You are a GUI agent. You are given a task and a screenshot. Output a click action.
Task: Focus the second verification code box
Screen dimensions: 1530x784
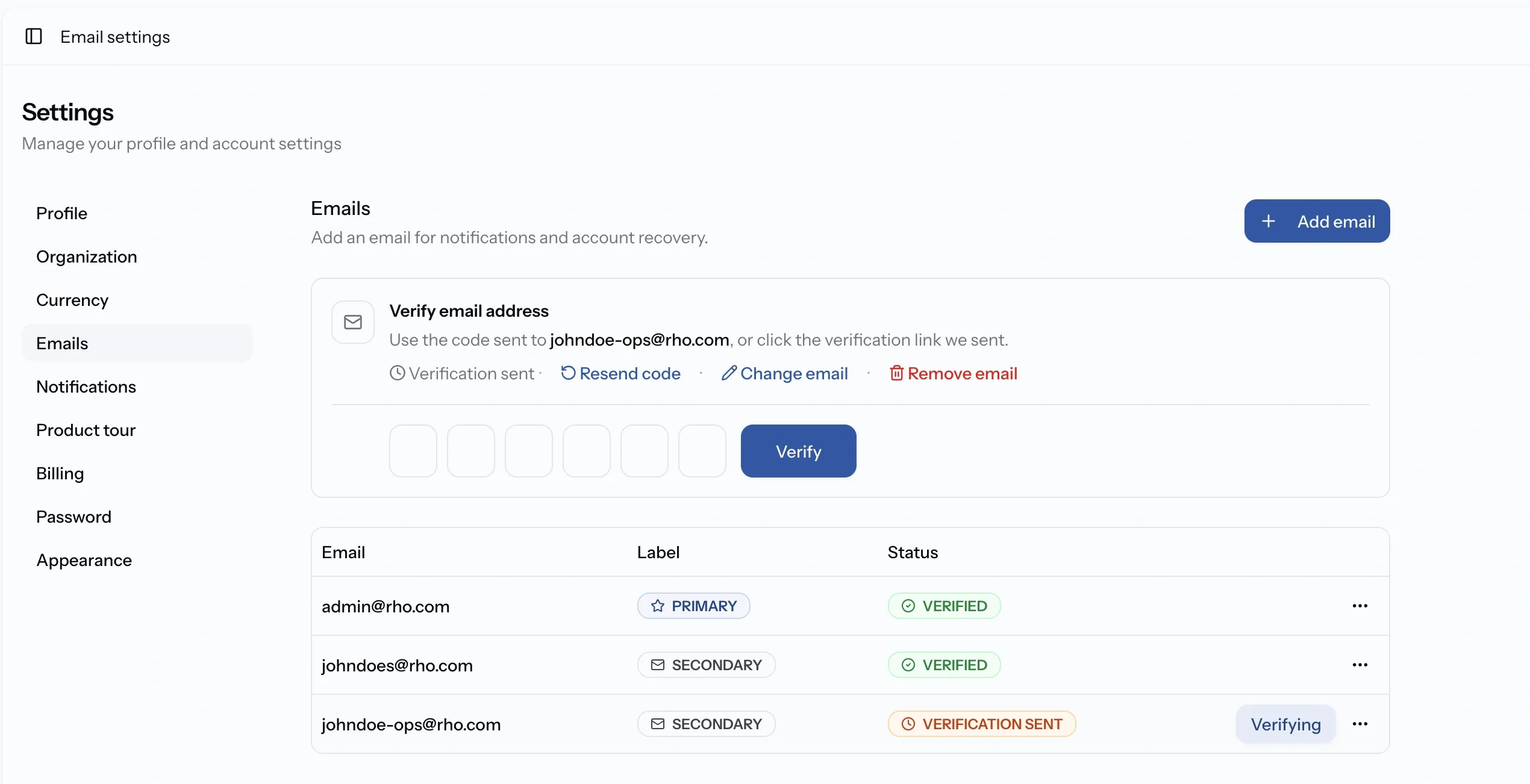(x=471, y=451)
